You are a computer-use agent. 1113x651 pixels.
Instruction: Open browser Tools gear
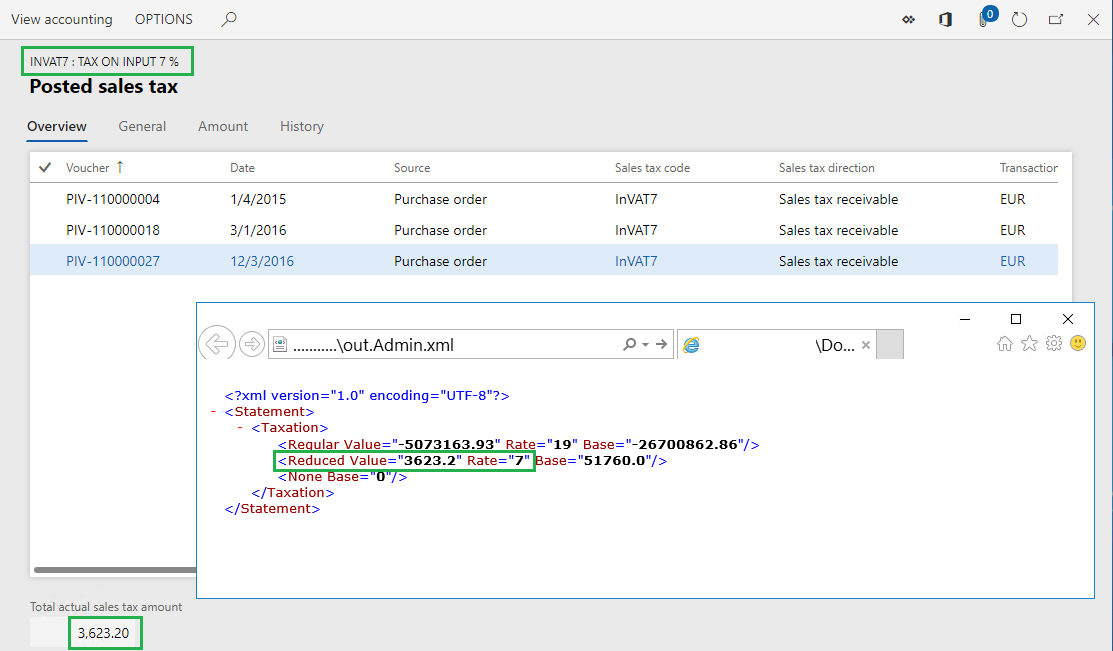tap(1054, 344)
